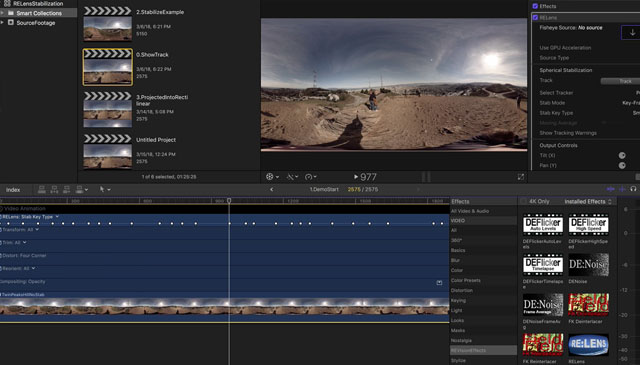Click the Overwrite clip icon with dropdown

click(82, 189)
